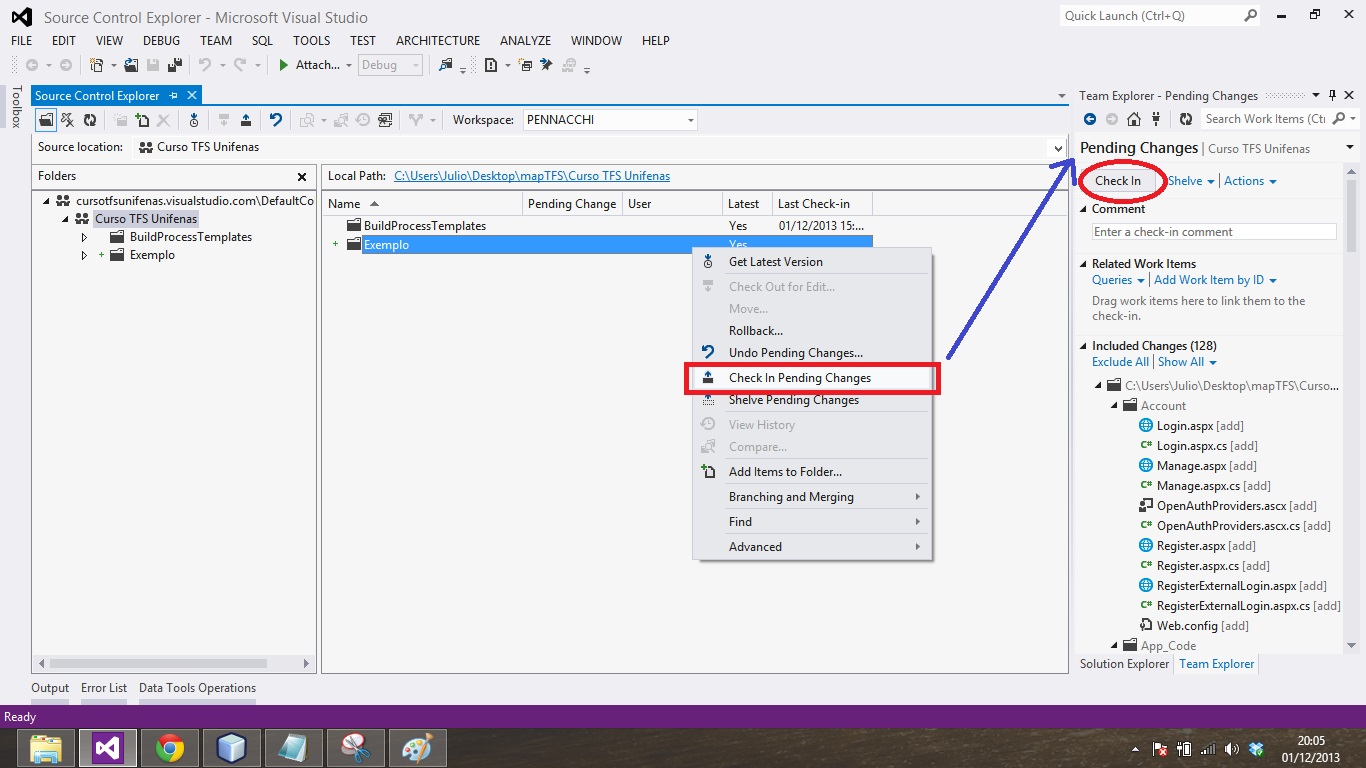Screen dimensions: 1366x768
Task: Open the Workspace PENNACCHI dropdown
Action: click(690, 120)
